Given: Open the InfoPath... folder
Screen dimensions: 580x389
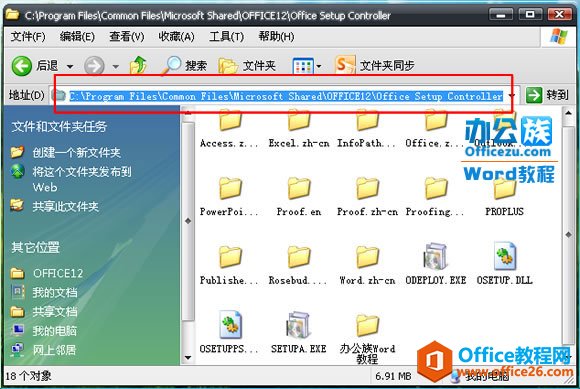Looking at the screenshot, I should pos(367,129).
